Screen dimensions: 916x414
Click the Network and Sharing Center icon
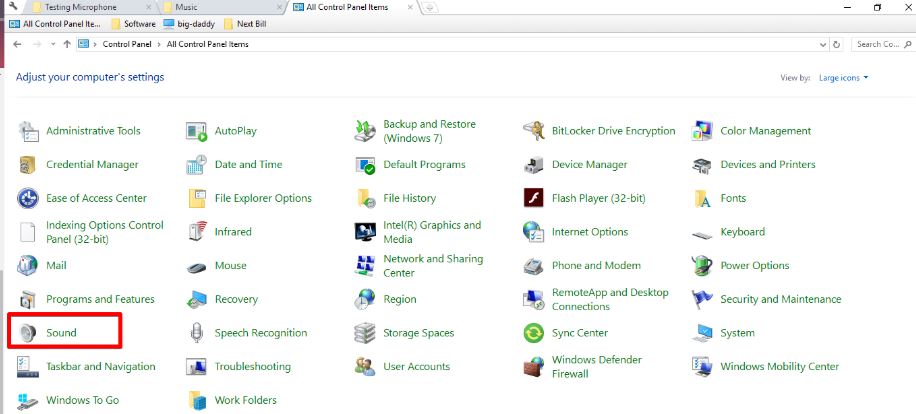click(365, 266)
